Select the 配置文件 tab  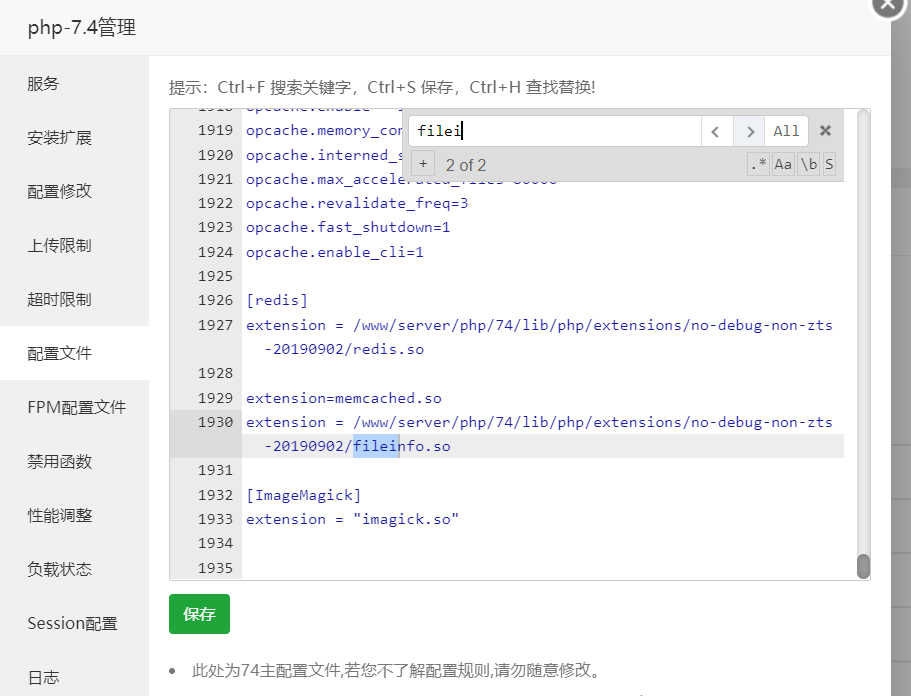[74, 353]
